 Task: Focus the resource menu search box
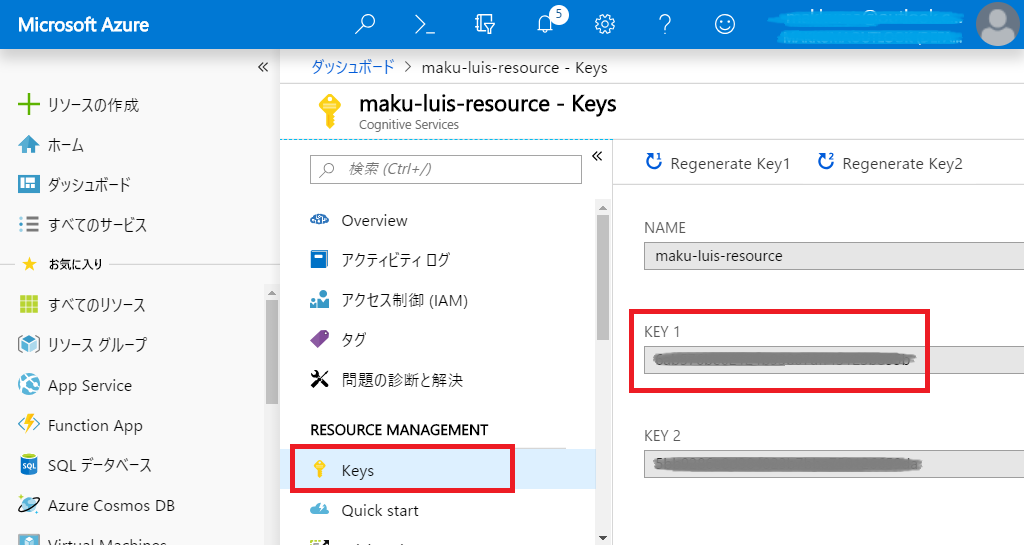pos(446,169)
